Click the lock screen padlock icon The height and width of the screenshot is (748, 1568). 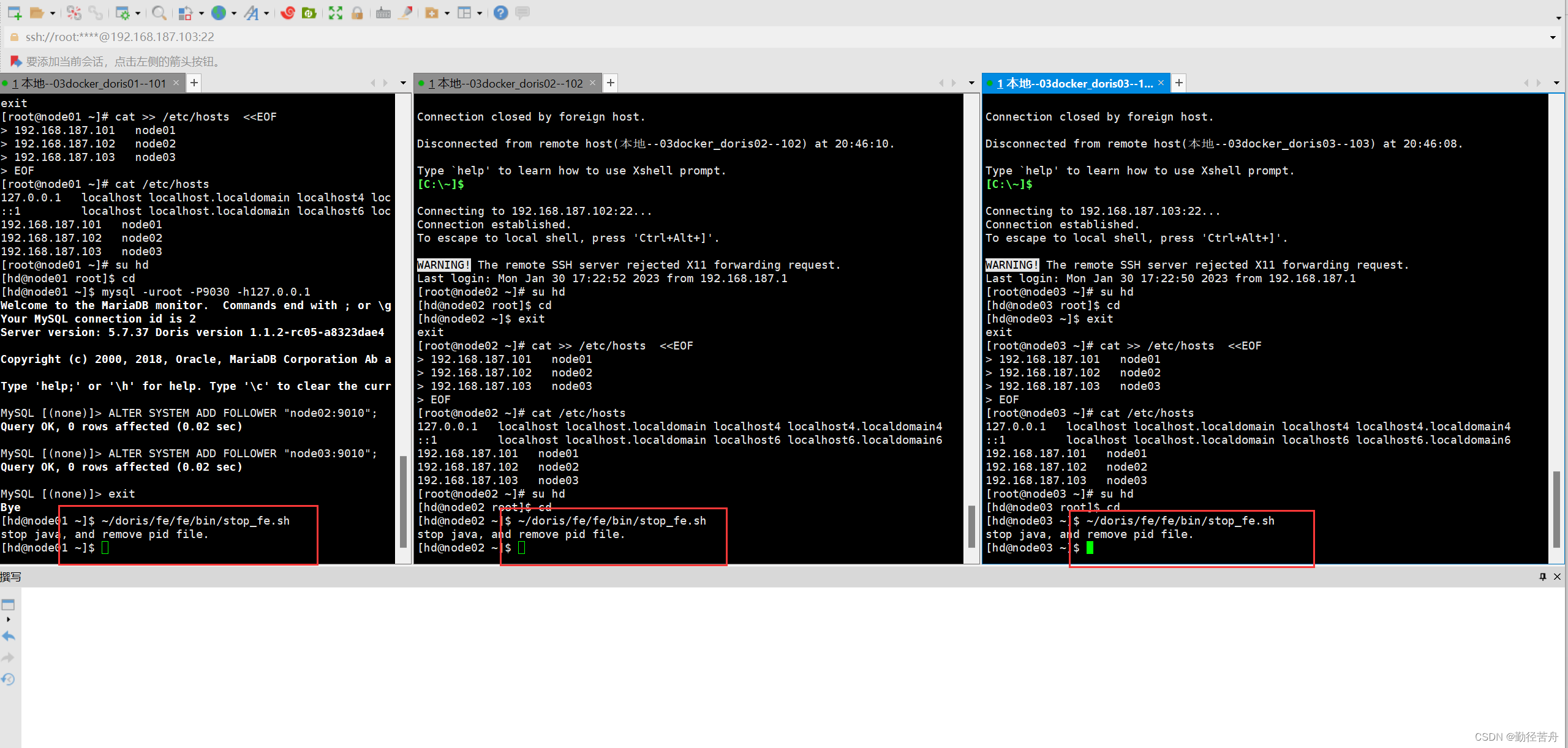[x=357, y=12]
